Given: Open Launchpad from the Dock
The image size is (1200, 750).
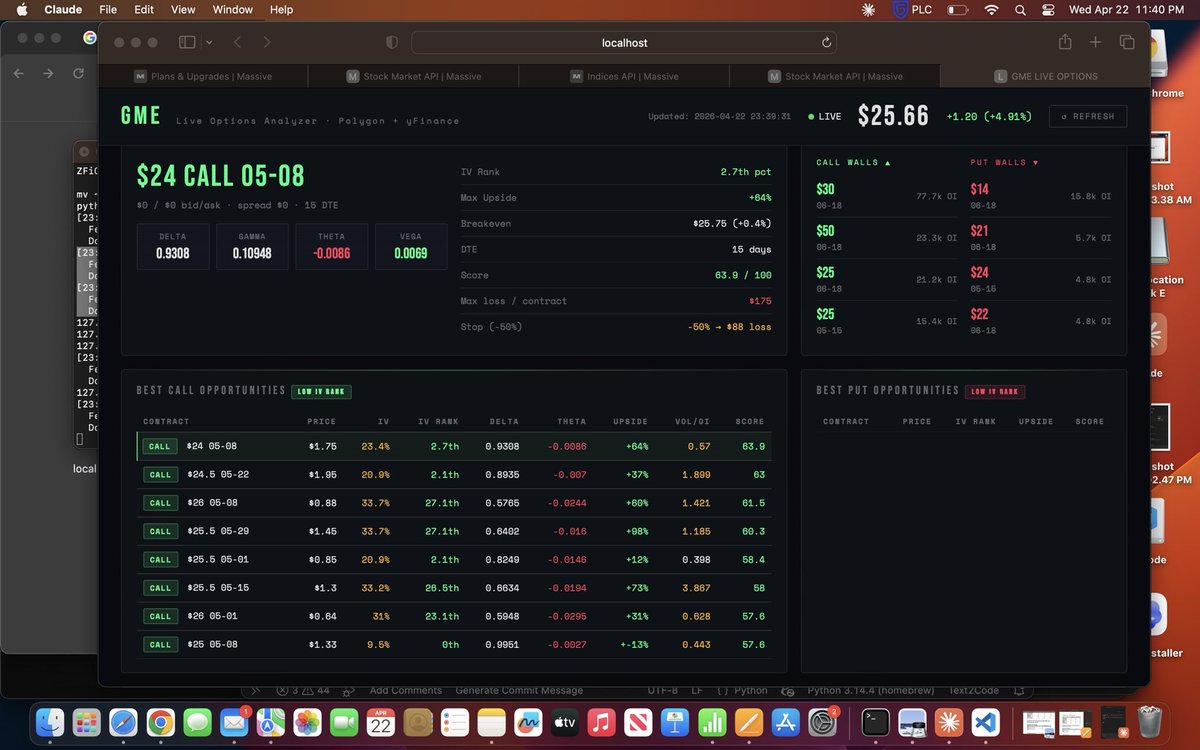Looking at the screenshot, I should [x=87, y=721].
